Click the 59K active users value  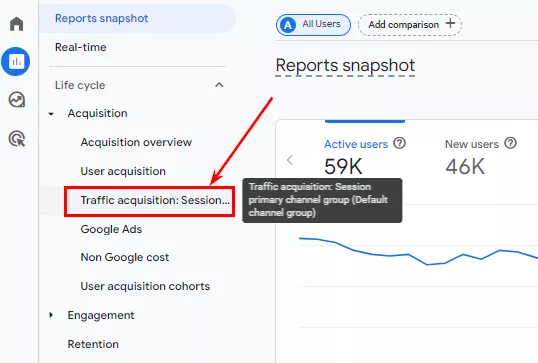pos(343,166)
